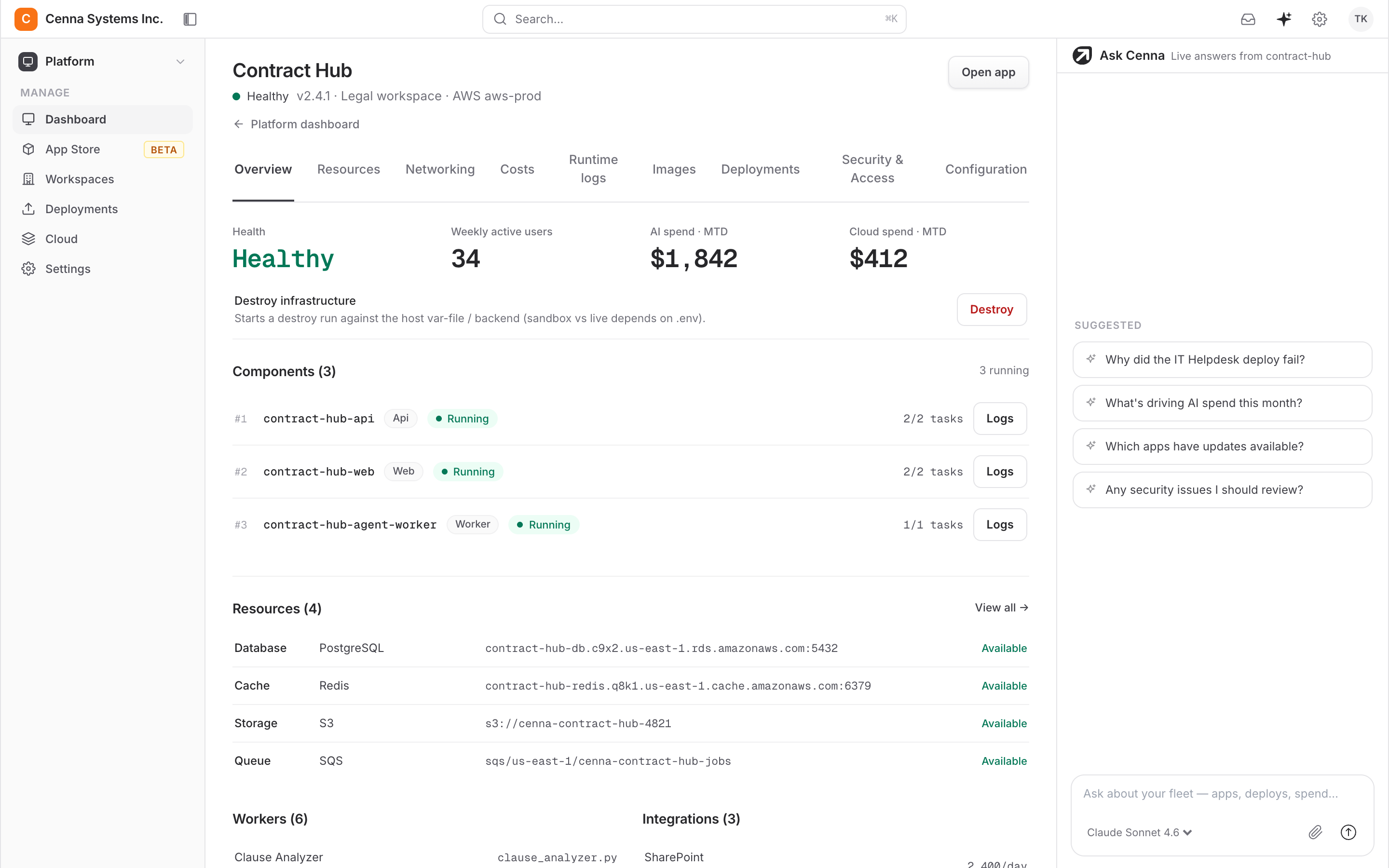Open the AI sparkle assistant icon

point(1284,19)
